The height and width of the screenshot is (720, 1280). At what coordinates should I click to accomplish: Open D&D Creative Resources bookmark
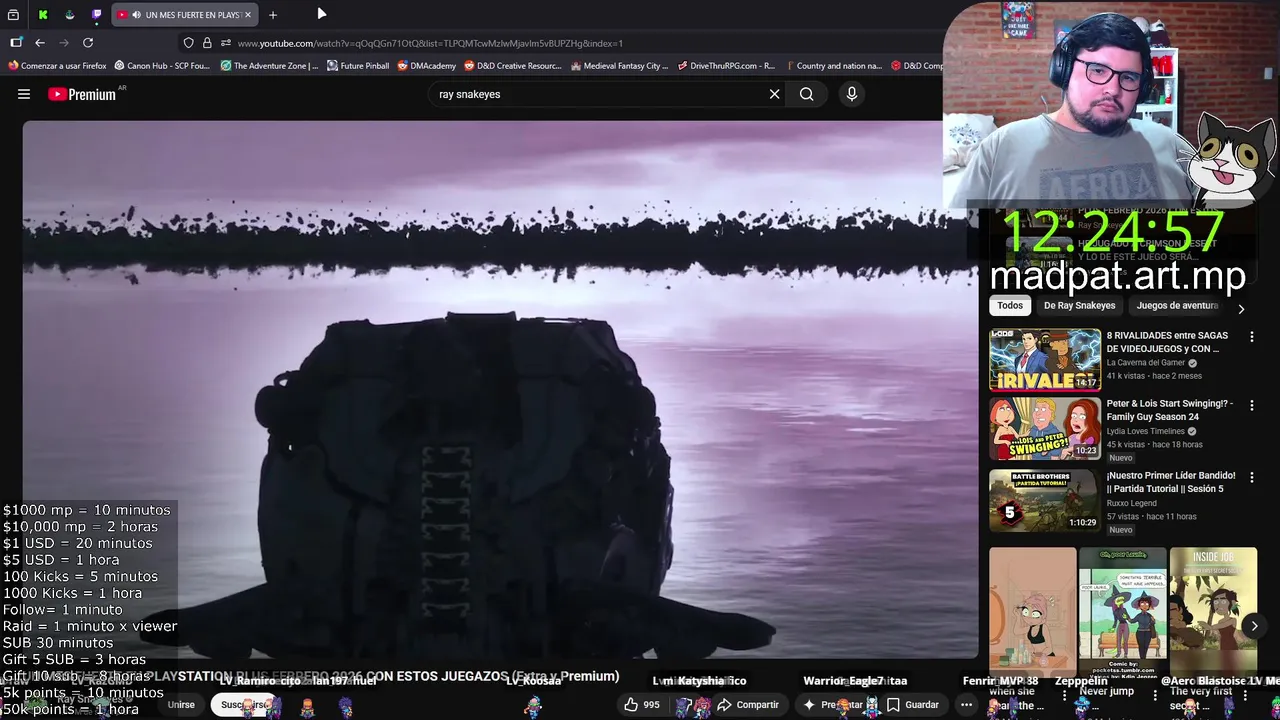[513, 66]
